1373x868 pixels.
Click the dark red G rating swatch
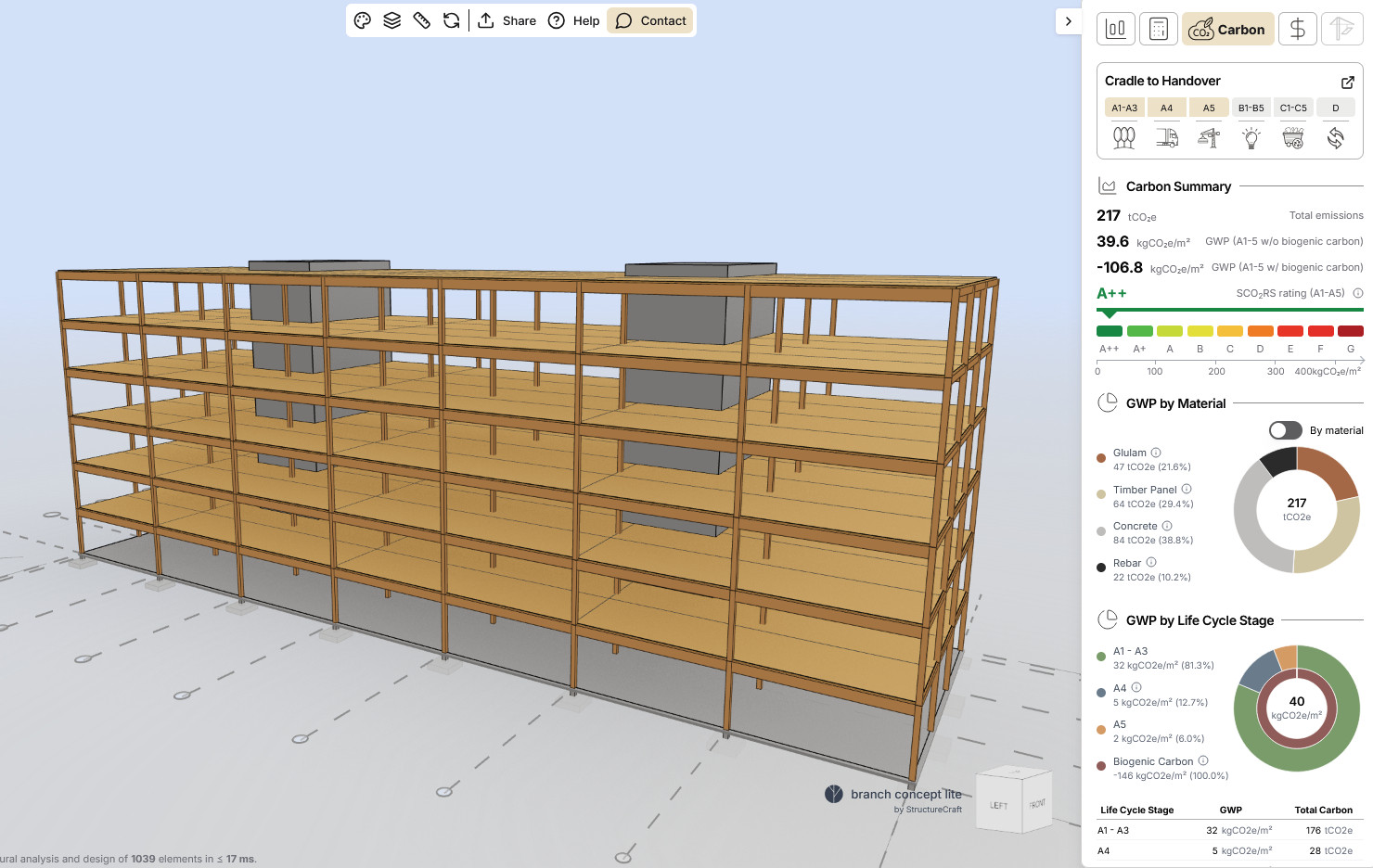click(1351, 331)
